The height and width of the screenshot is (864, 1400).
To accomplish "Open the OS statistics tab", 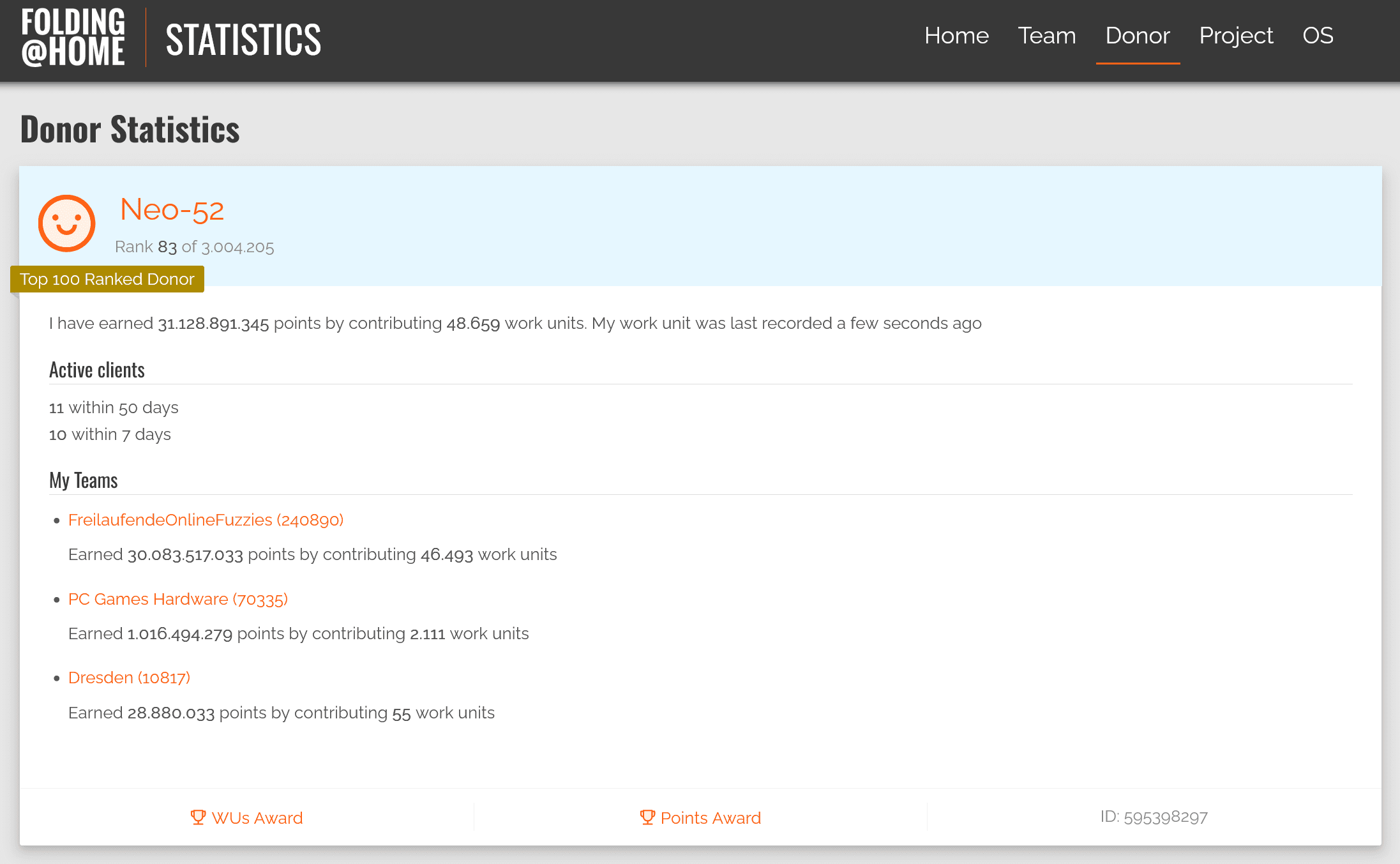I will (1317, 36).
